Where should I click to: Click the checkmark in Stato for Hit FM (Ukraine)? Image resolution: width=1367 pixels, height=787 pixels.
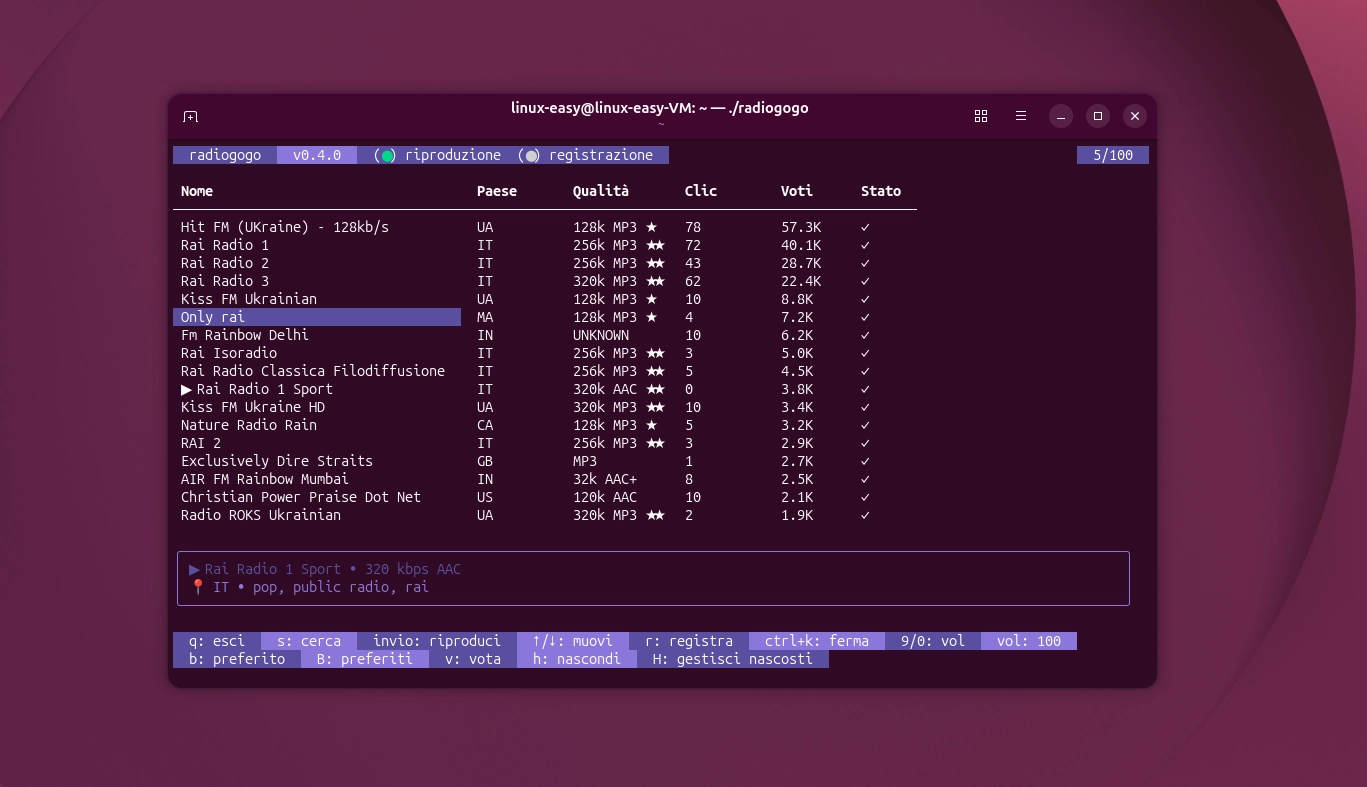(865, 227)
